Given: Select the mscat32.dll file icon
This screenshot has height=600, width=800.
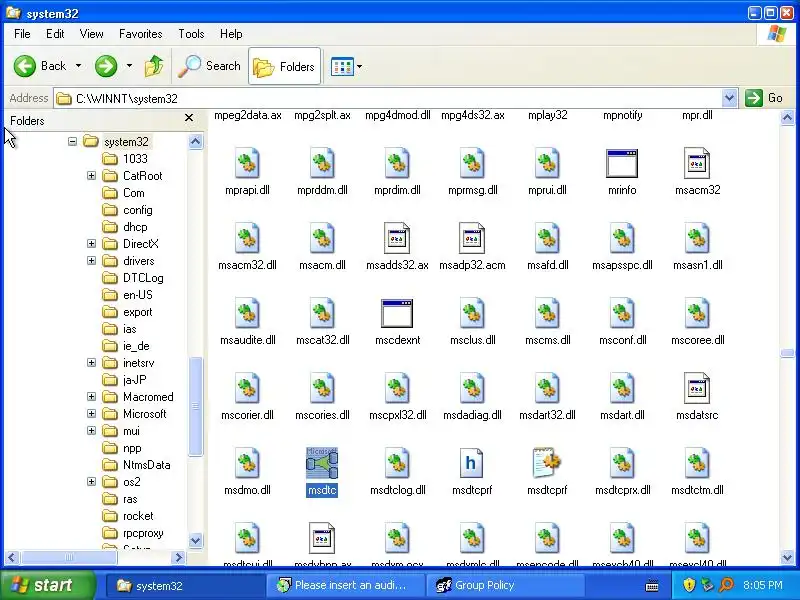Looking at the screenshot, I should (322, 313).
